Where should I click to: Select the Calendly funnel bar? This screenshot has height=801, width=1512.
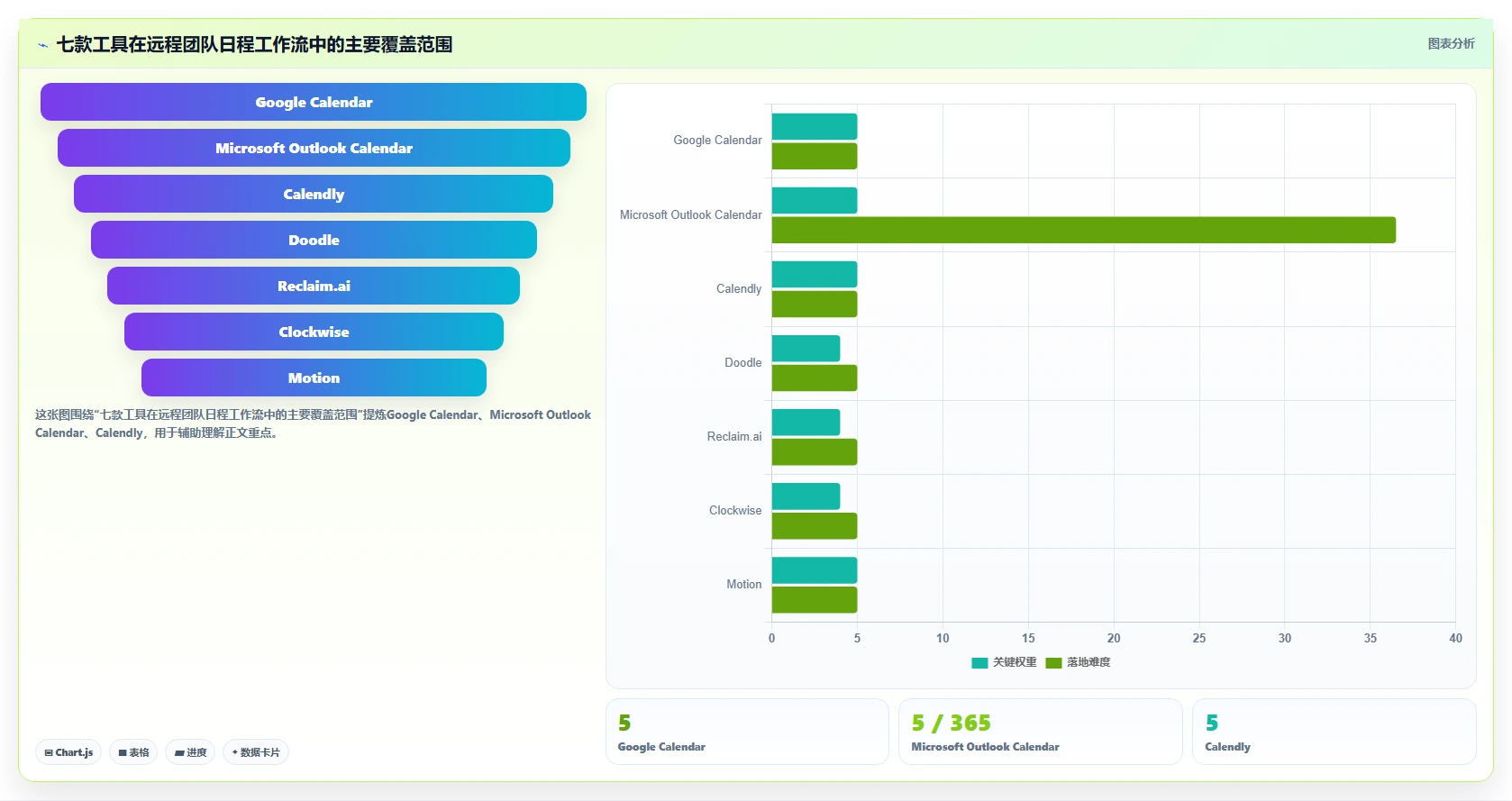[314, 194]
